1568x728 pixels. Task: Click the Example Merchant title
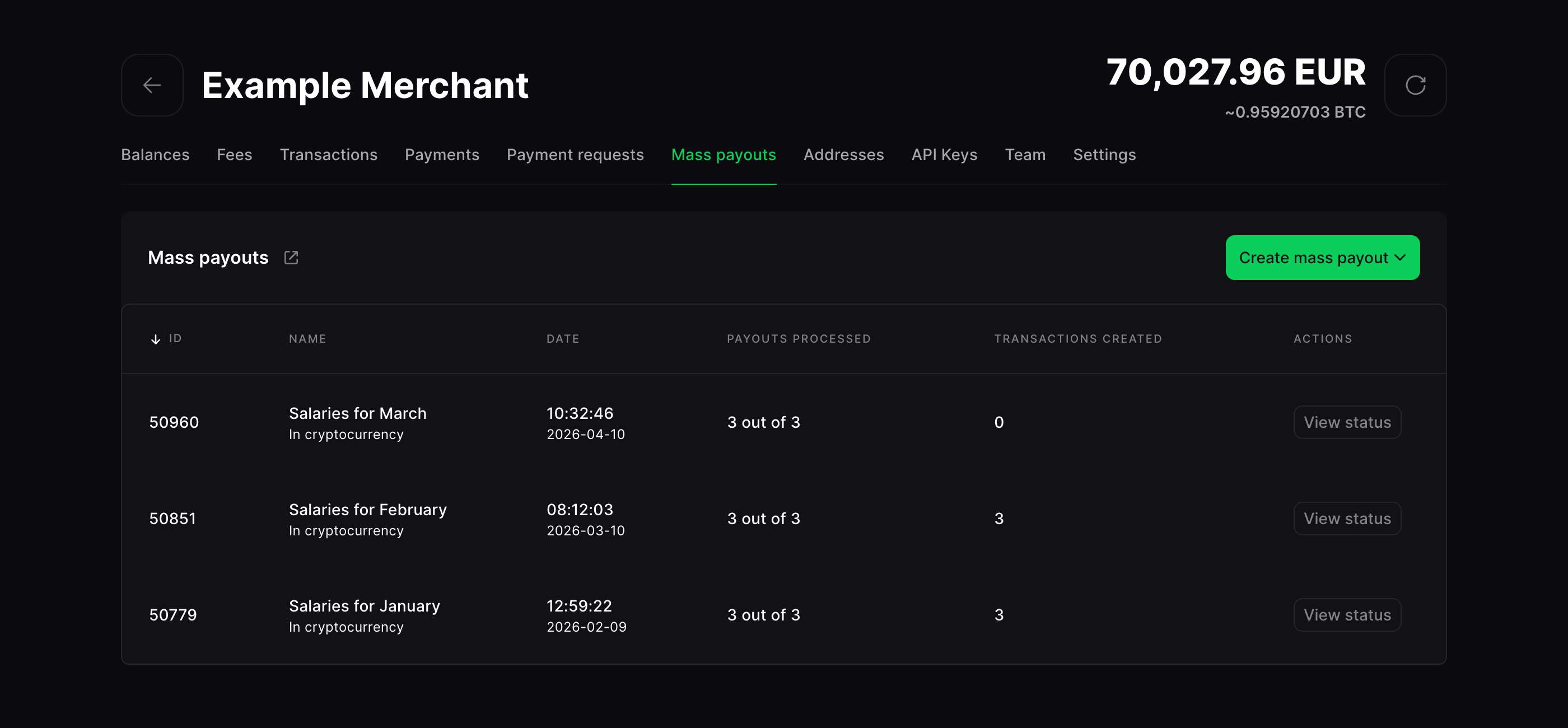365,85
